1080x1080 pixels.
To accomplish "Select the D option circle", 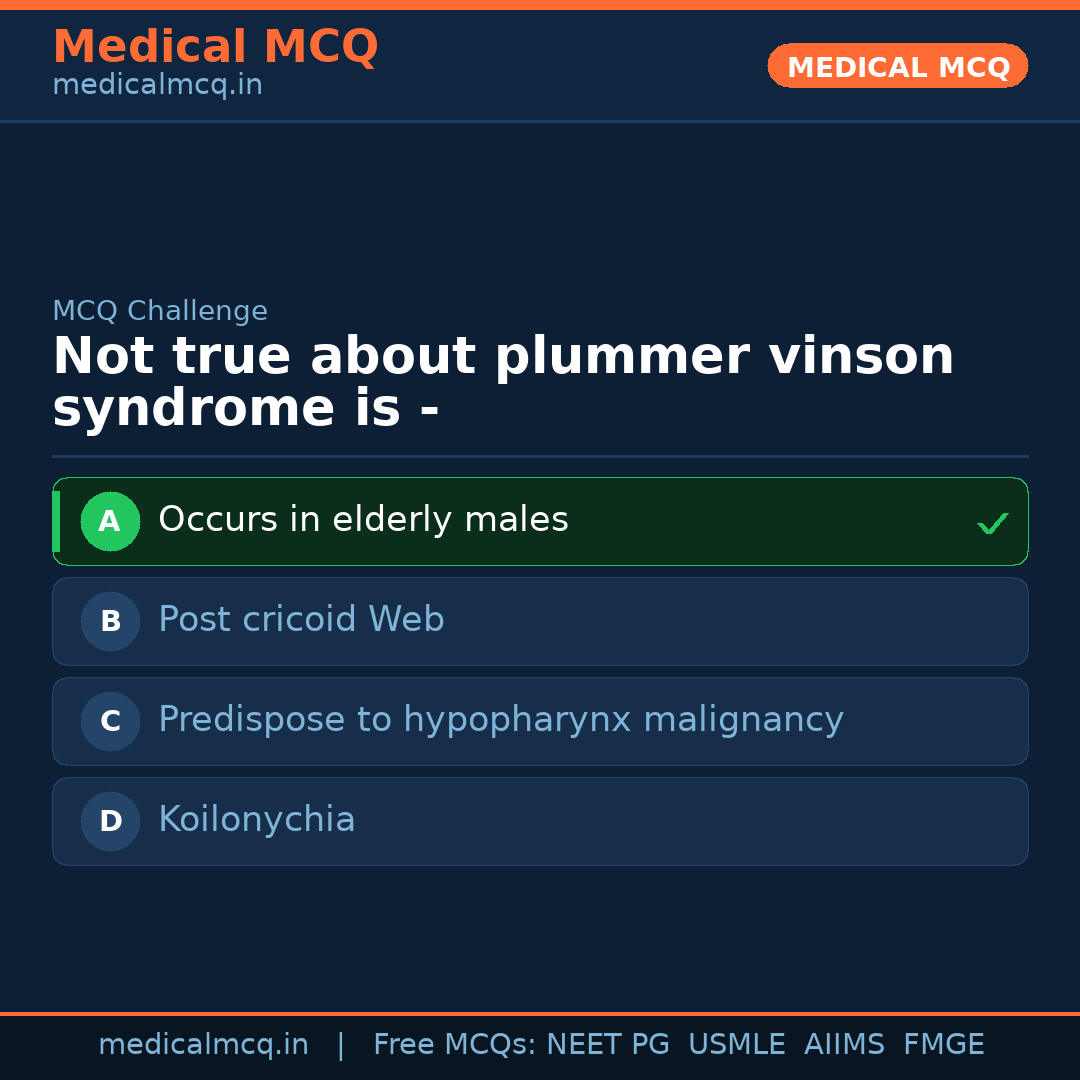I will [110, 821].
